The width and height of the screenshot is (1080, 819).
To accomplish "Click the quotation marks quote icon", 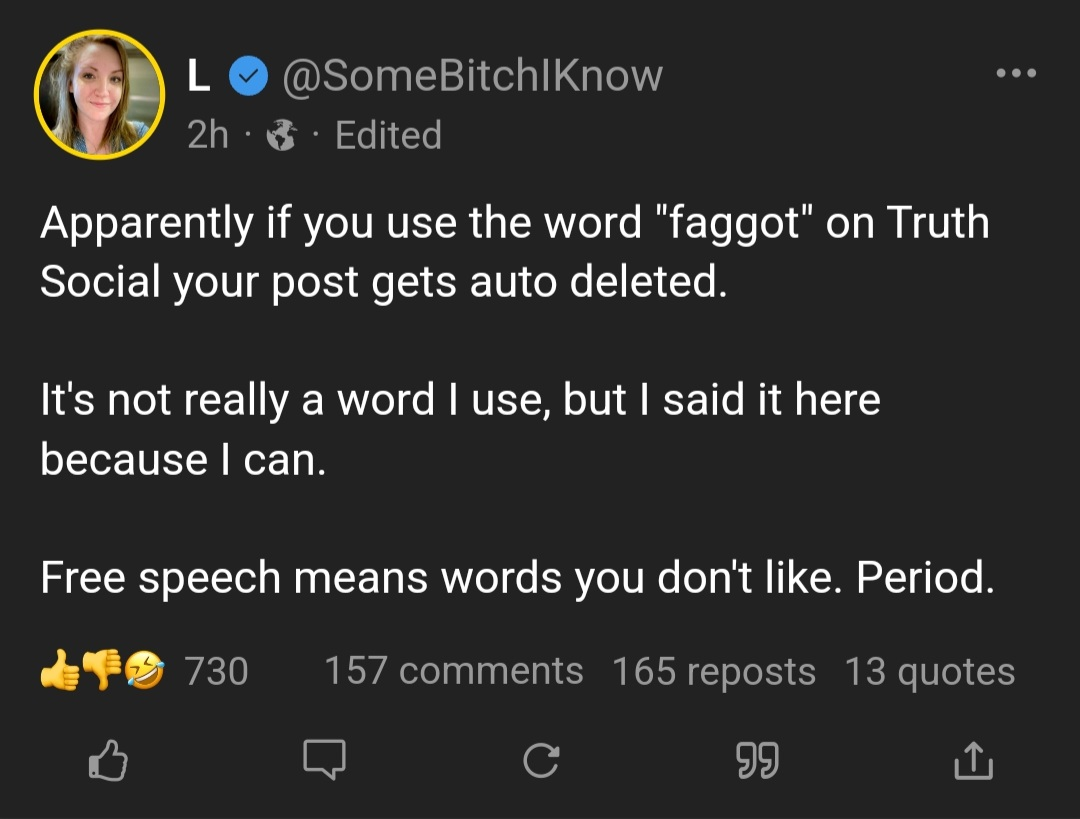I will coord(757,762).
